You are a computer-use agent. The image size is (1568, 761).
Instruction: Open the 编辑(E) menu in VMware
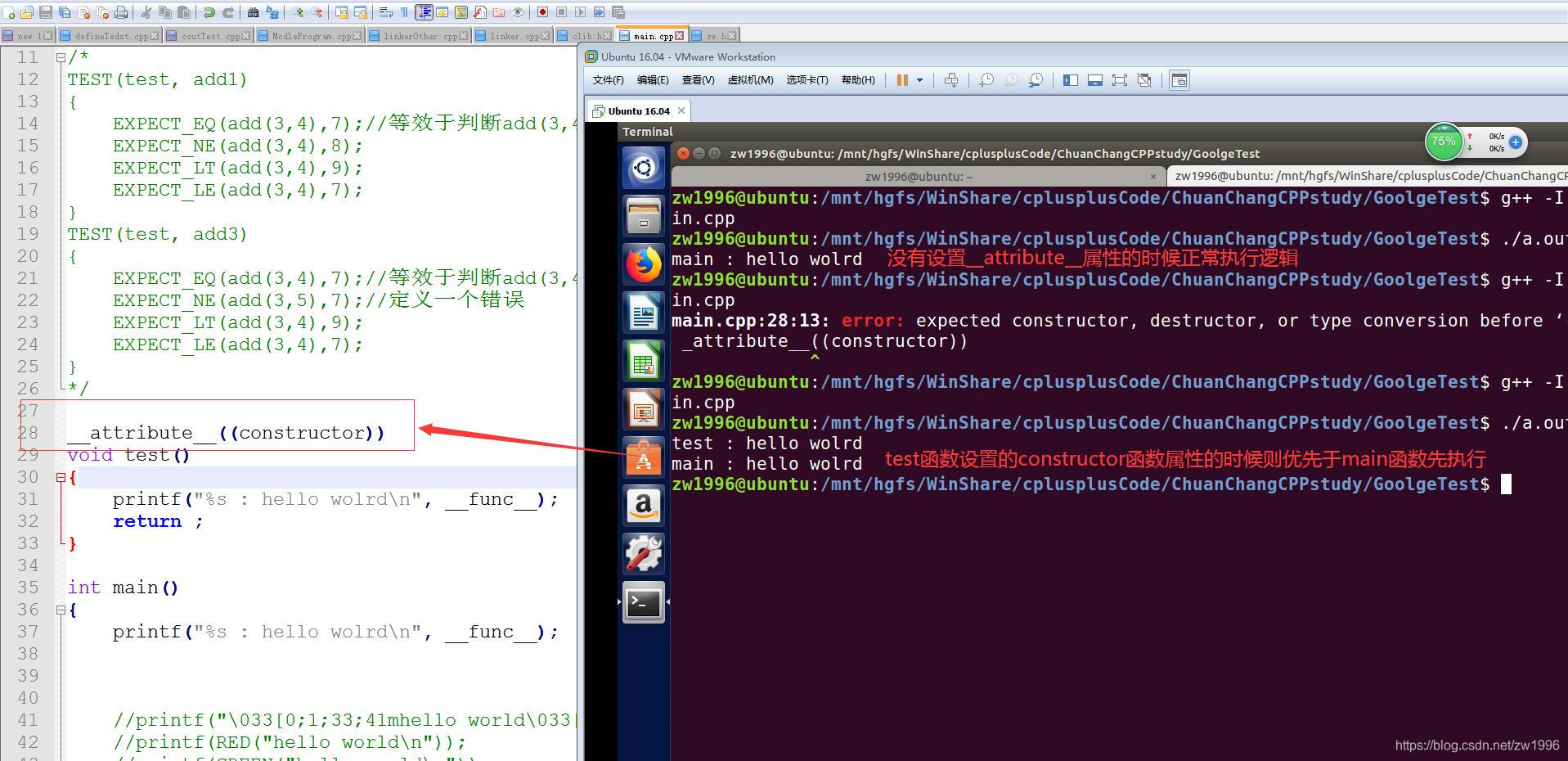(x=653, y=80)
